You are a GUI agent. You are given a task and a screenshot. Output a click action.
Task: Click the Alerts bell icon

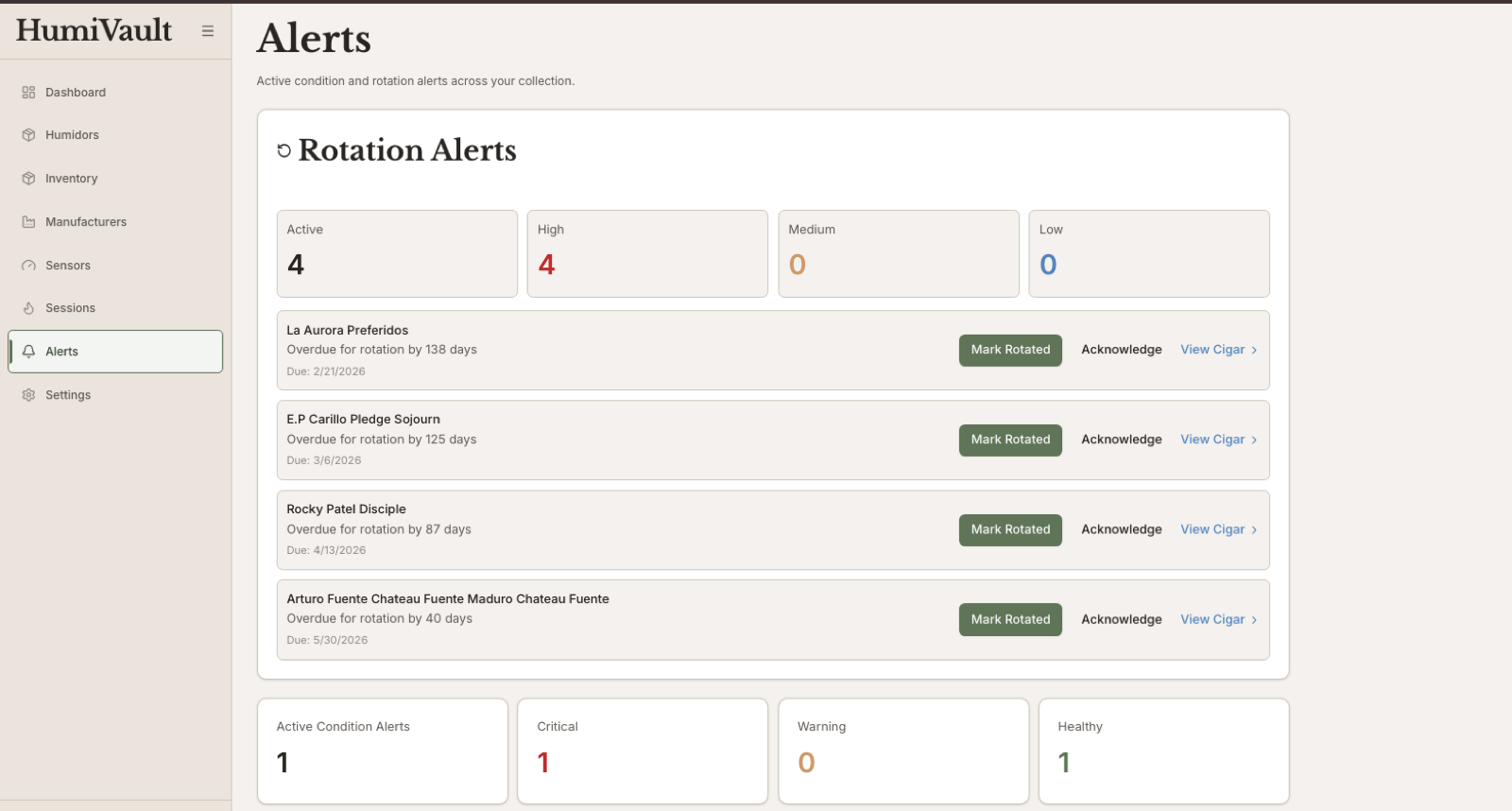28,352
